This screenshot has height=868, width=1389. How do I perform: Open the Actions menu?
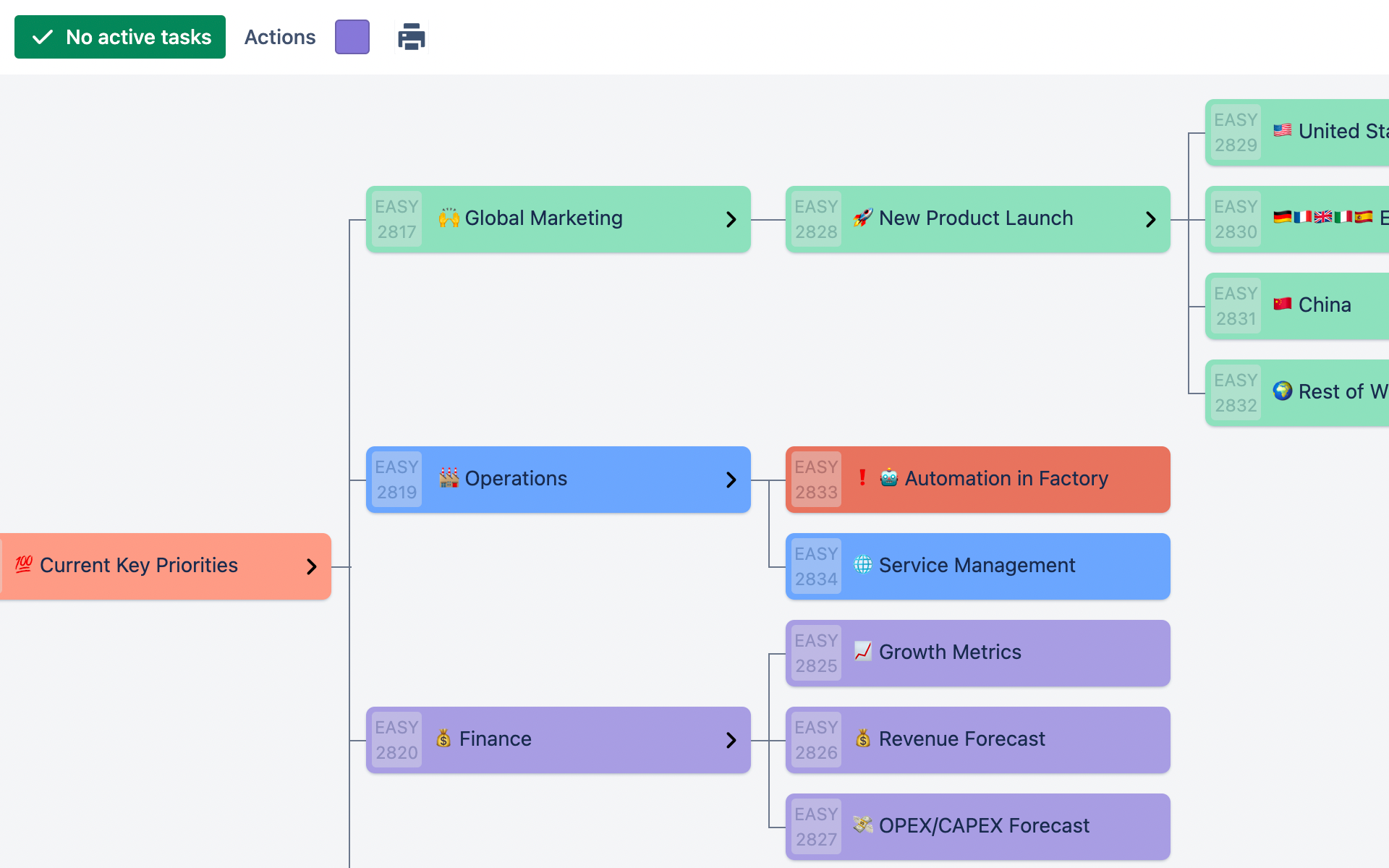pyautogui.click(x=280, y=37)
